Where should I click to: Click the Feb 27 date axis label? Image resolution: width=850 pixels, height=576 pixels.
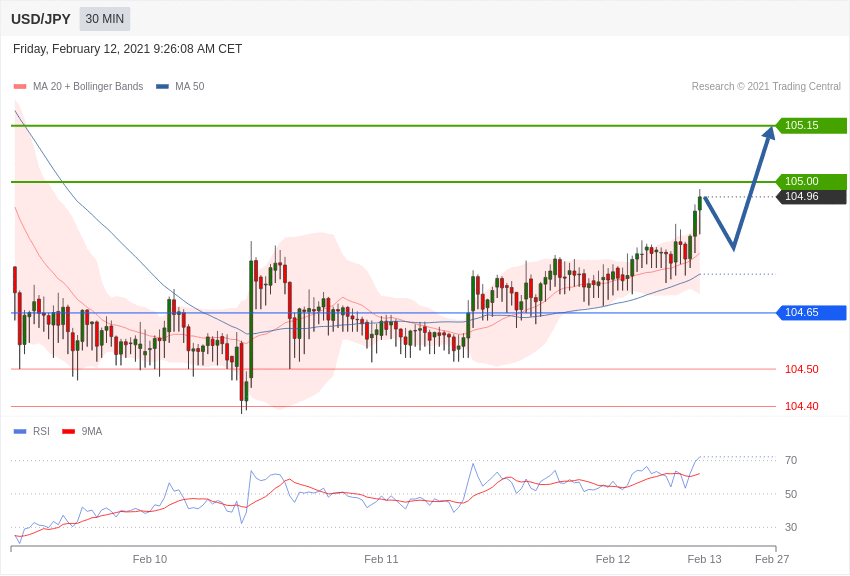coord(772,560)
